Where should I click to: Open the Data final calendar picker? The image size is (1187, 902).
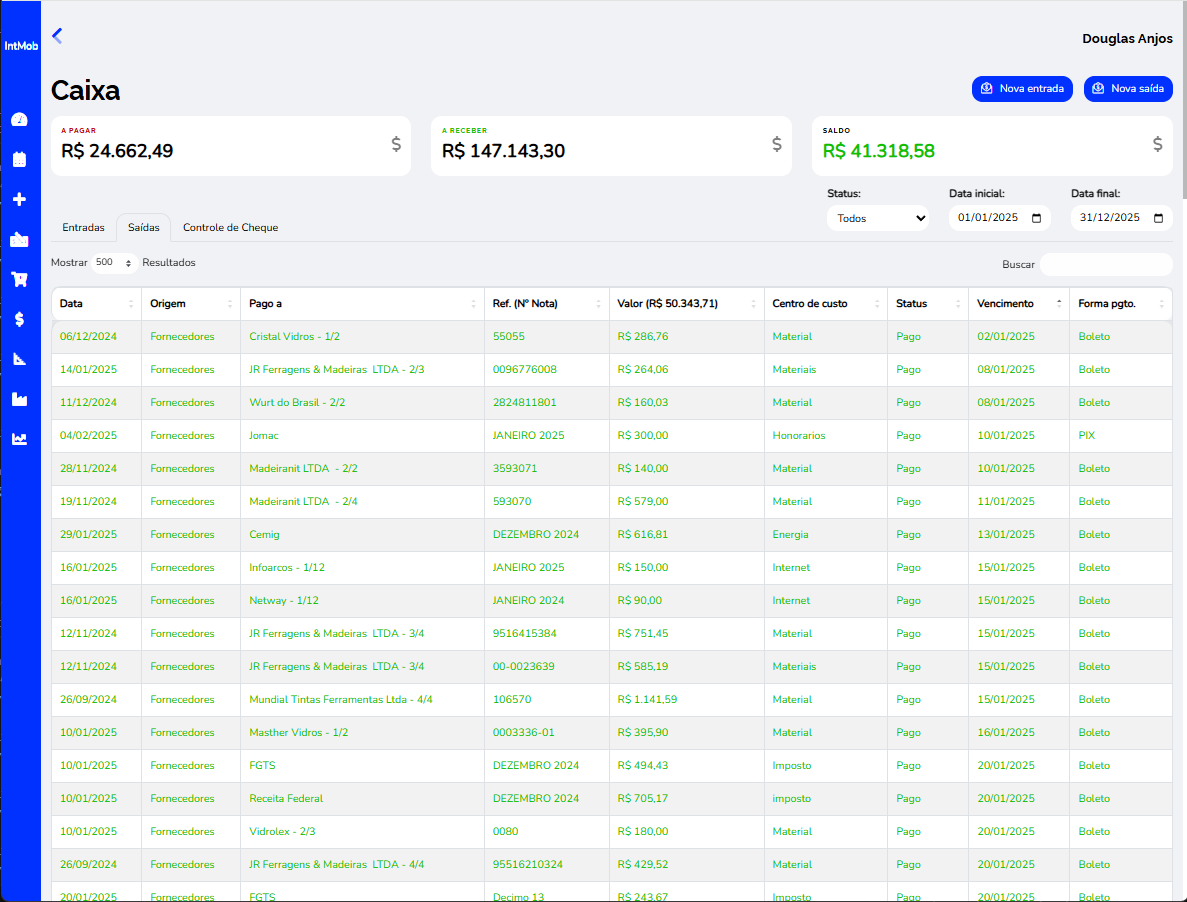click(1158, 218)
